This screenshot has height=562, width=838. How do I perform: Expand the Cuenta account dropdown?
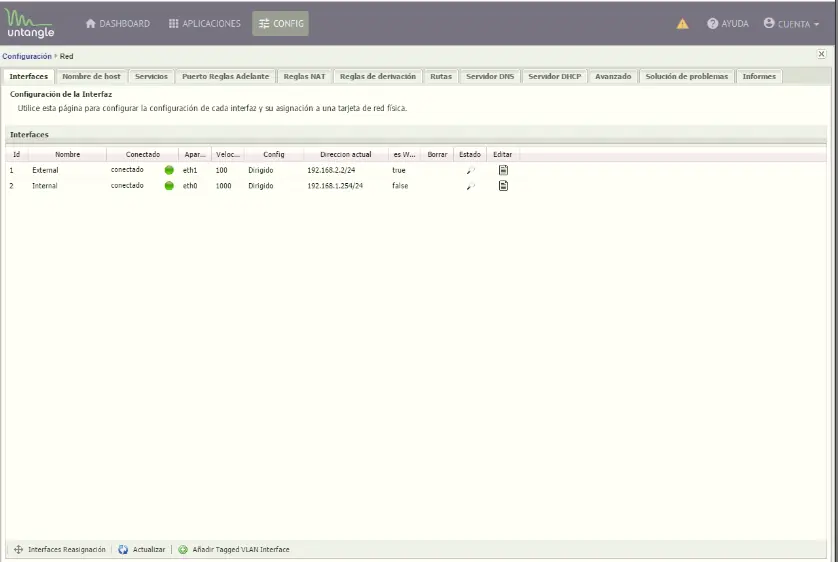click(x=792, y=24)
